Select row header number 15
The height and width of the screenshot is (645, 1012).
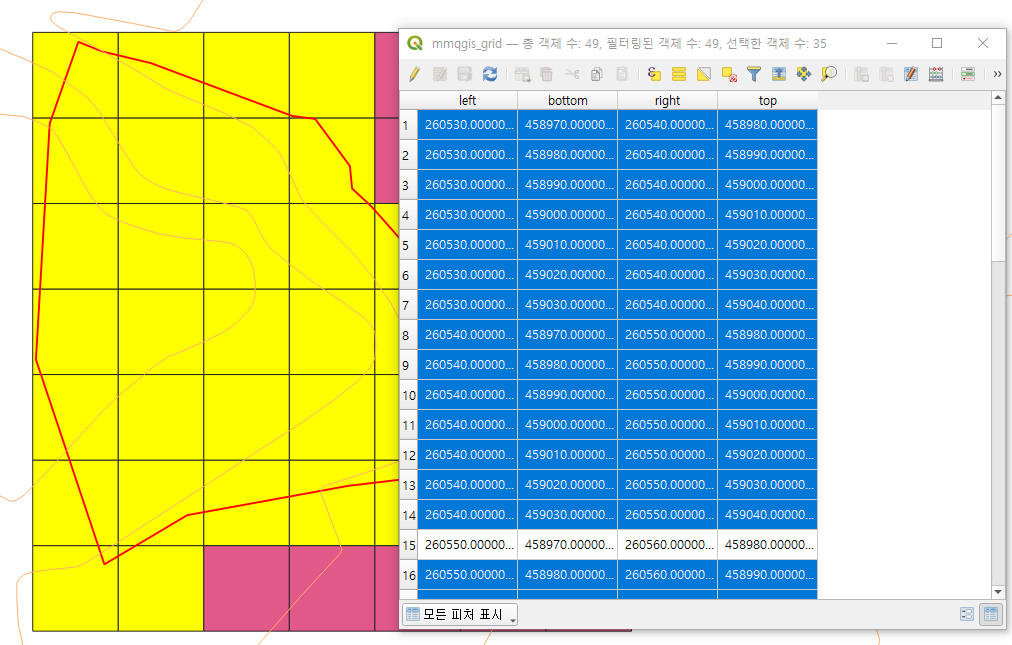pos(409,545)
